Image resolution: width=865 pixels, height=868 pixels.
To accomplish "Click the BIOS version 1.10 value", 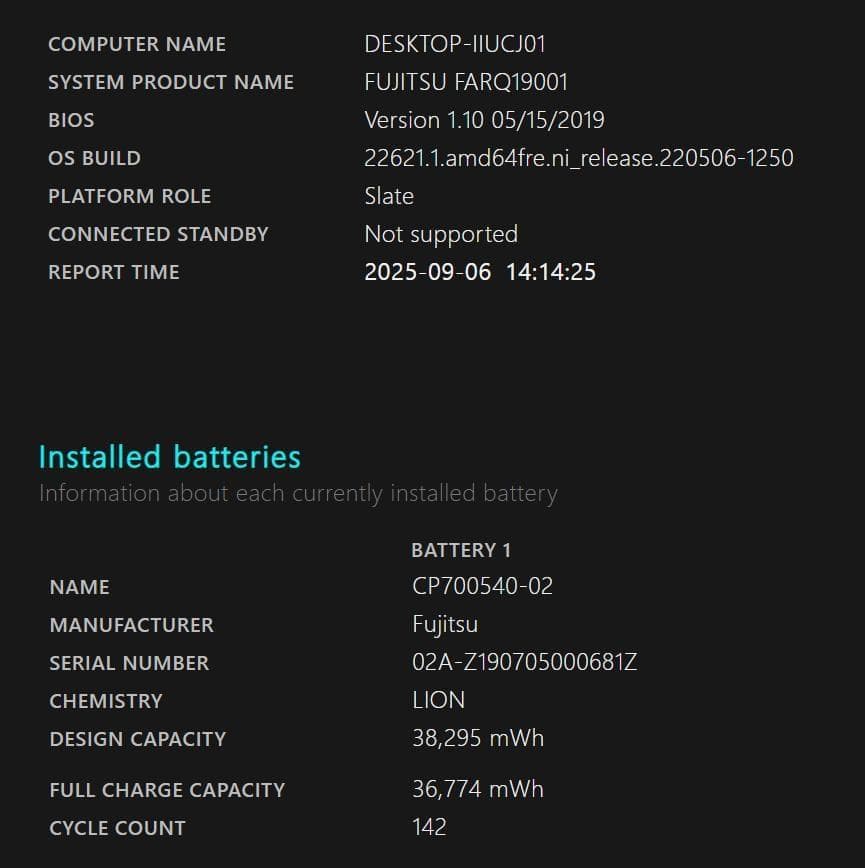I will tap(484, 120).
